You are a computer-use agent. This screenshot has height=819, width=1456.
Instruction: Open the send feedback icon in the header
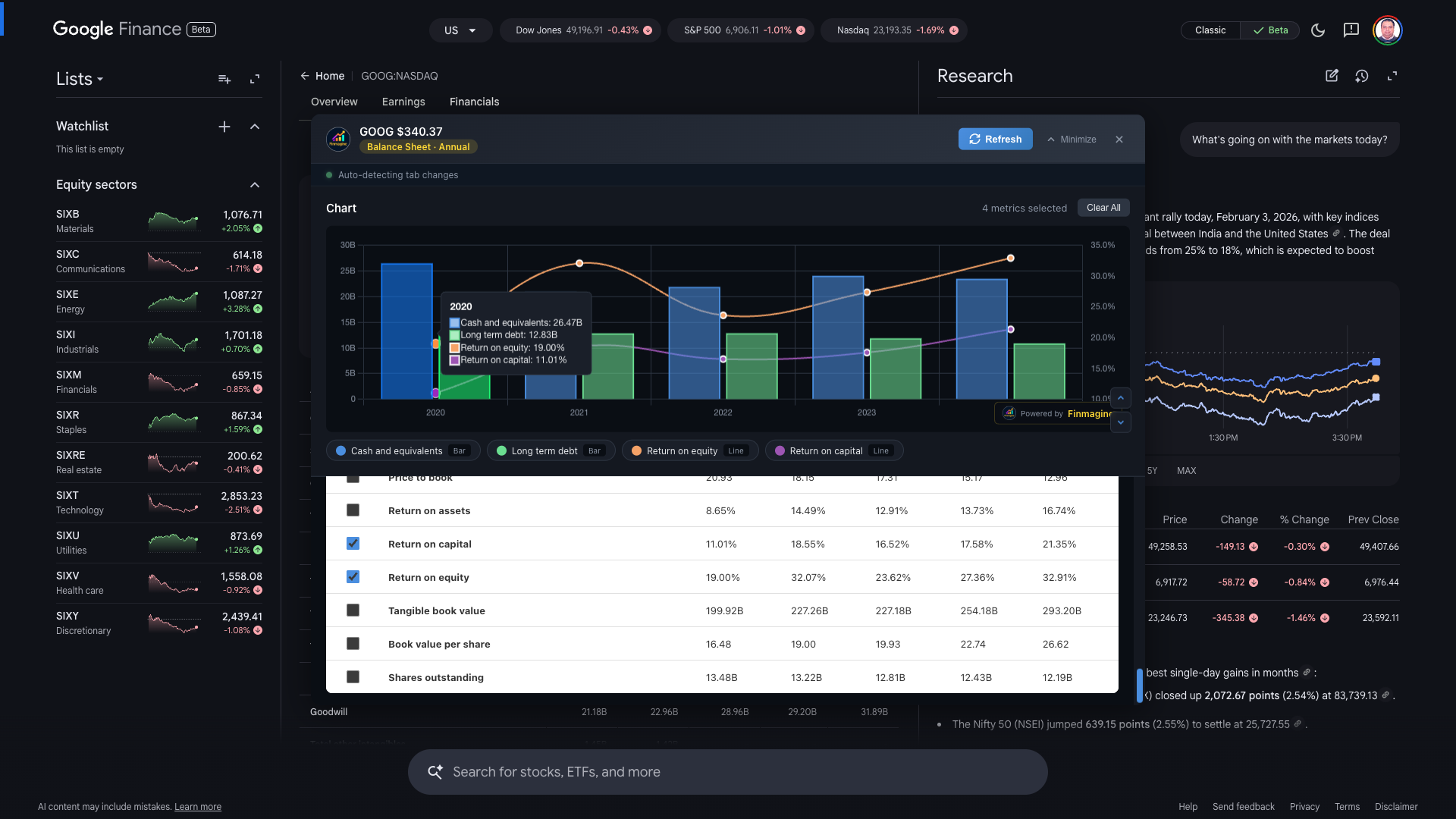point(1351,30)
